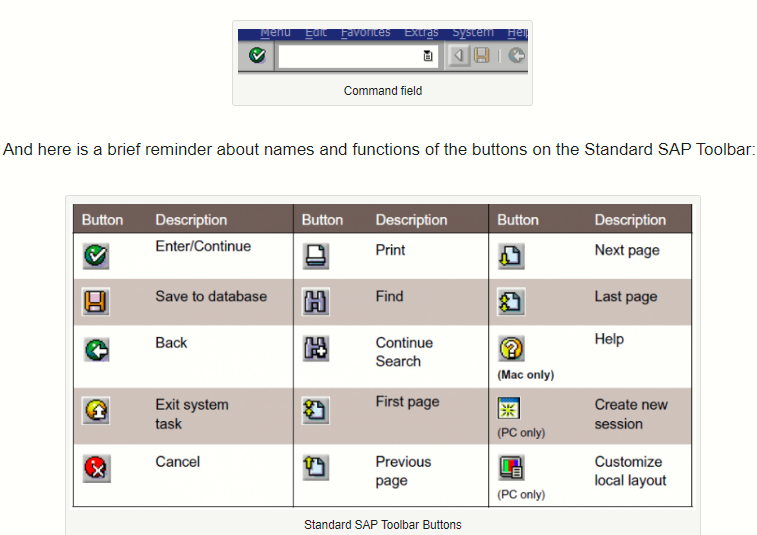
Task: Click the 'Continue Search' description text
Action: [404, 352]
